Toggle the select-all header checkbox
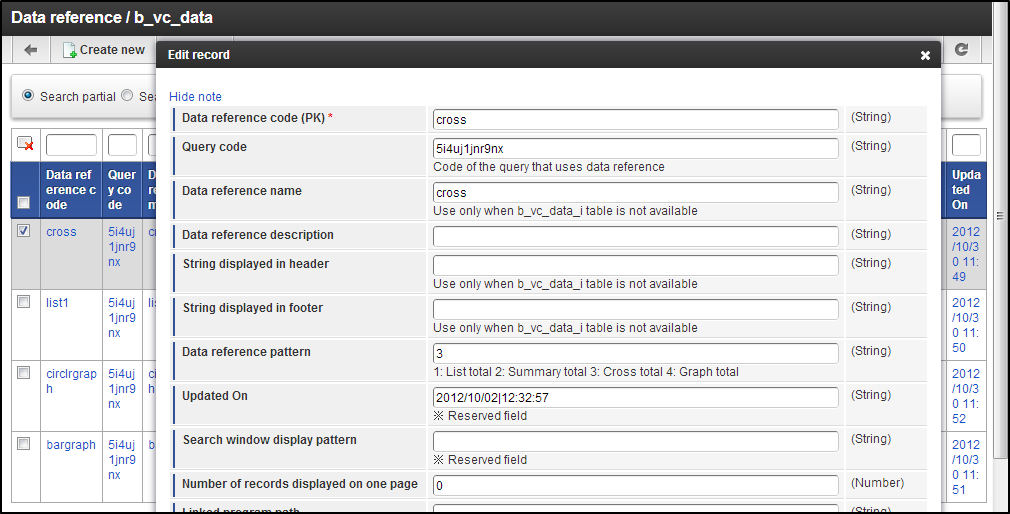This screenshot has height=514, width=1010. point(24,203)
